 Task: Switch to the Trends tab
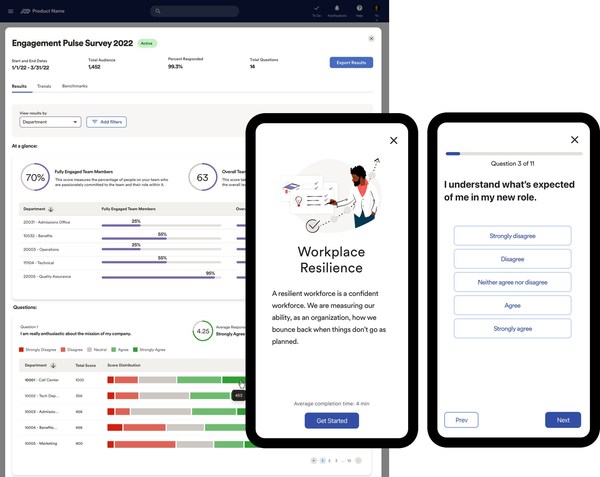coord(44,87)
